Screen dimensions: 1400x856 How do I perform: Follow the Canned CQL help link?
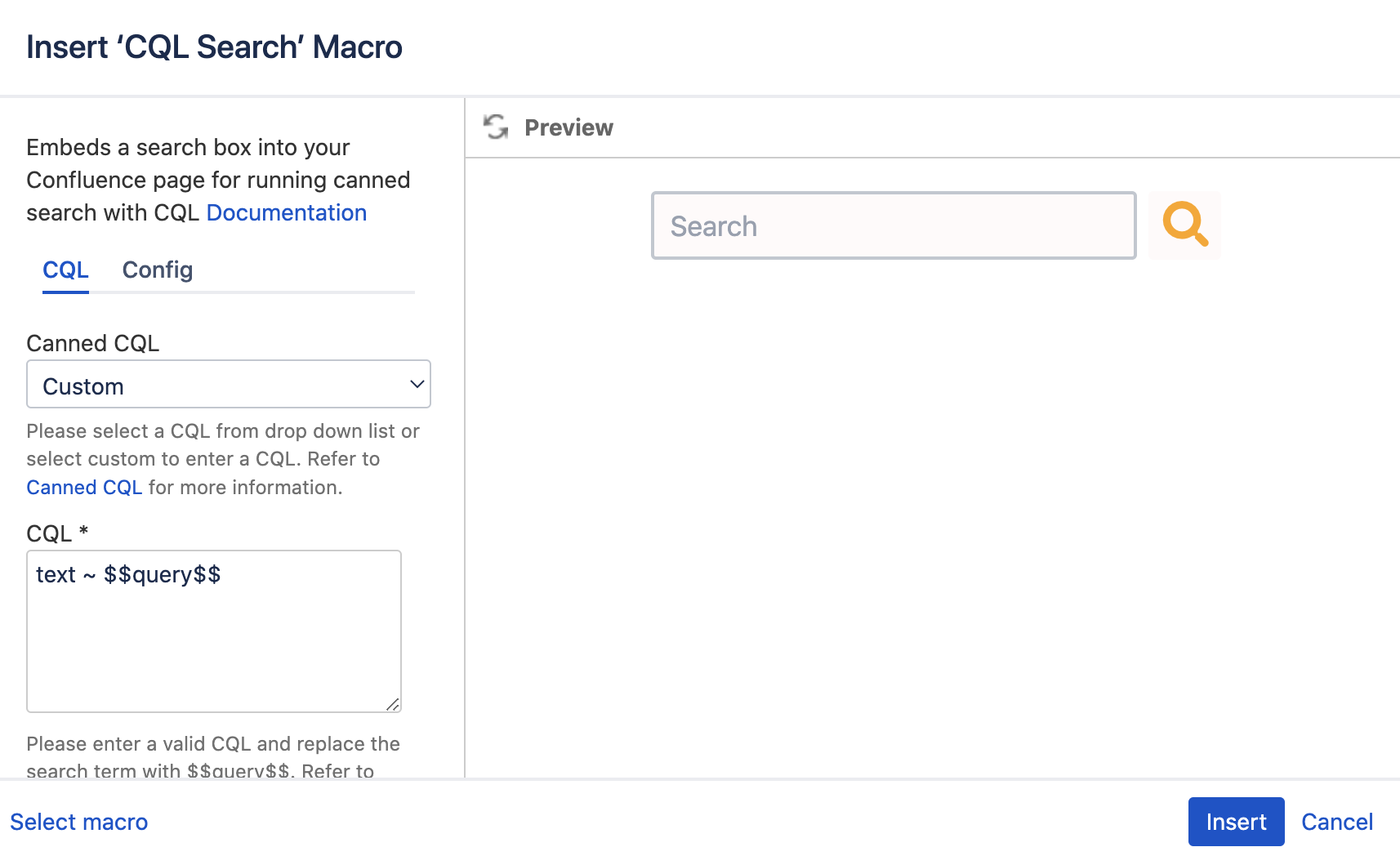click(84, 488)
